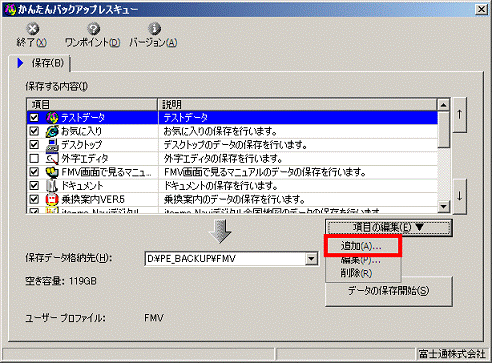Image resolution: width=492 pixels, height=363 pixels.
Task: Click the テストデータ description cell
Action: (x=298, y=118)
